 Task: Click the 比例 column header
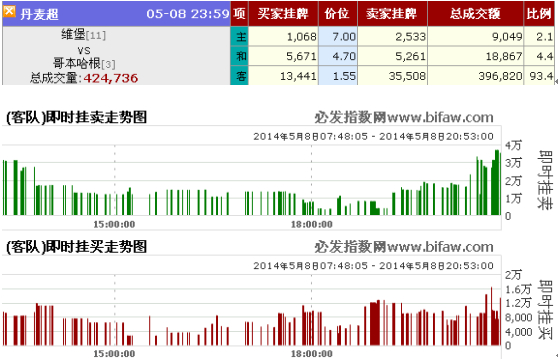(539, 14)
